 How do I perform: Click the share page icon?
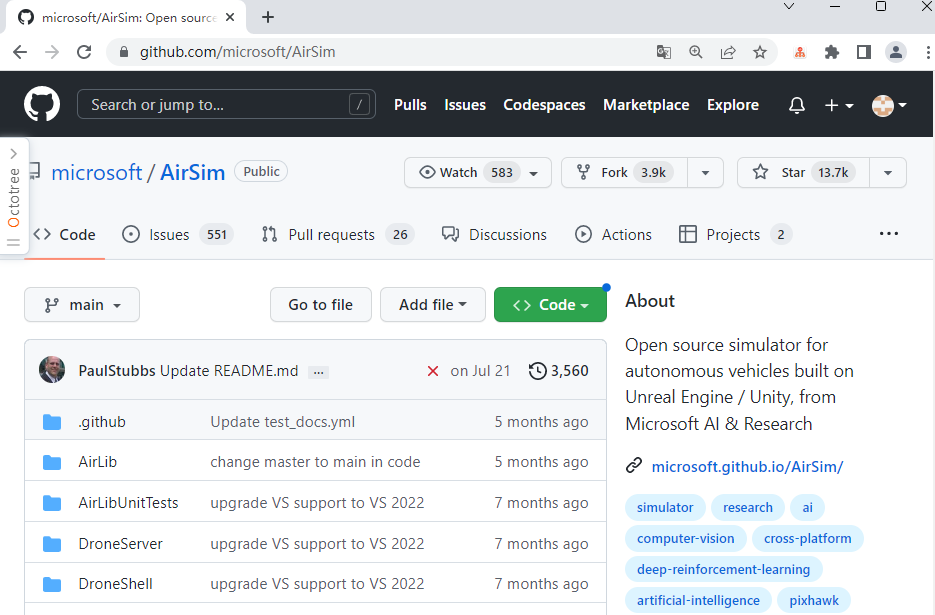(x=727, y=52)
